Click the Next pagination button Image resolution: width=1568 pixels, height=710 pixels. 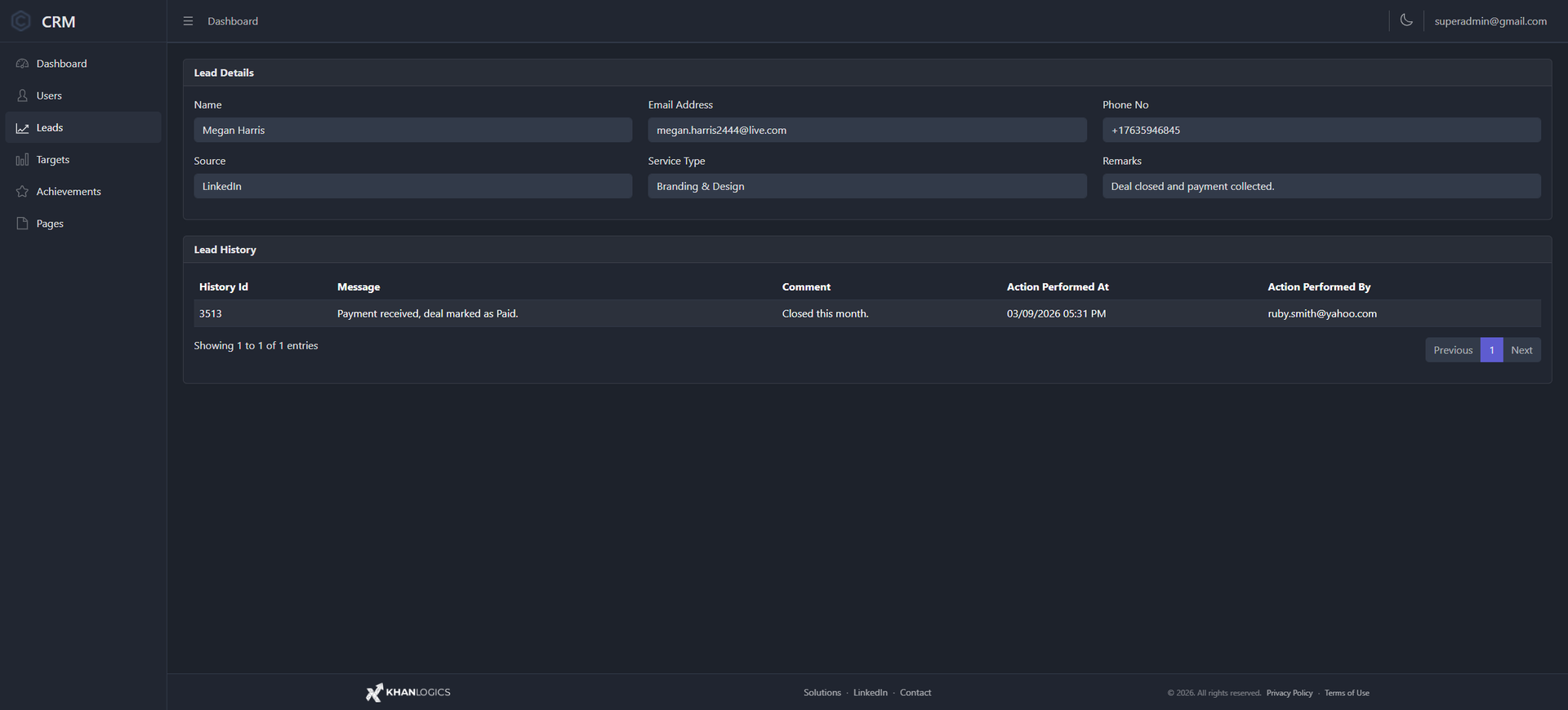[x=1521, y=350]
